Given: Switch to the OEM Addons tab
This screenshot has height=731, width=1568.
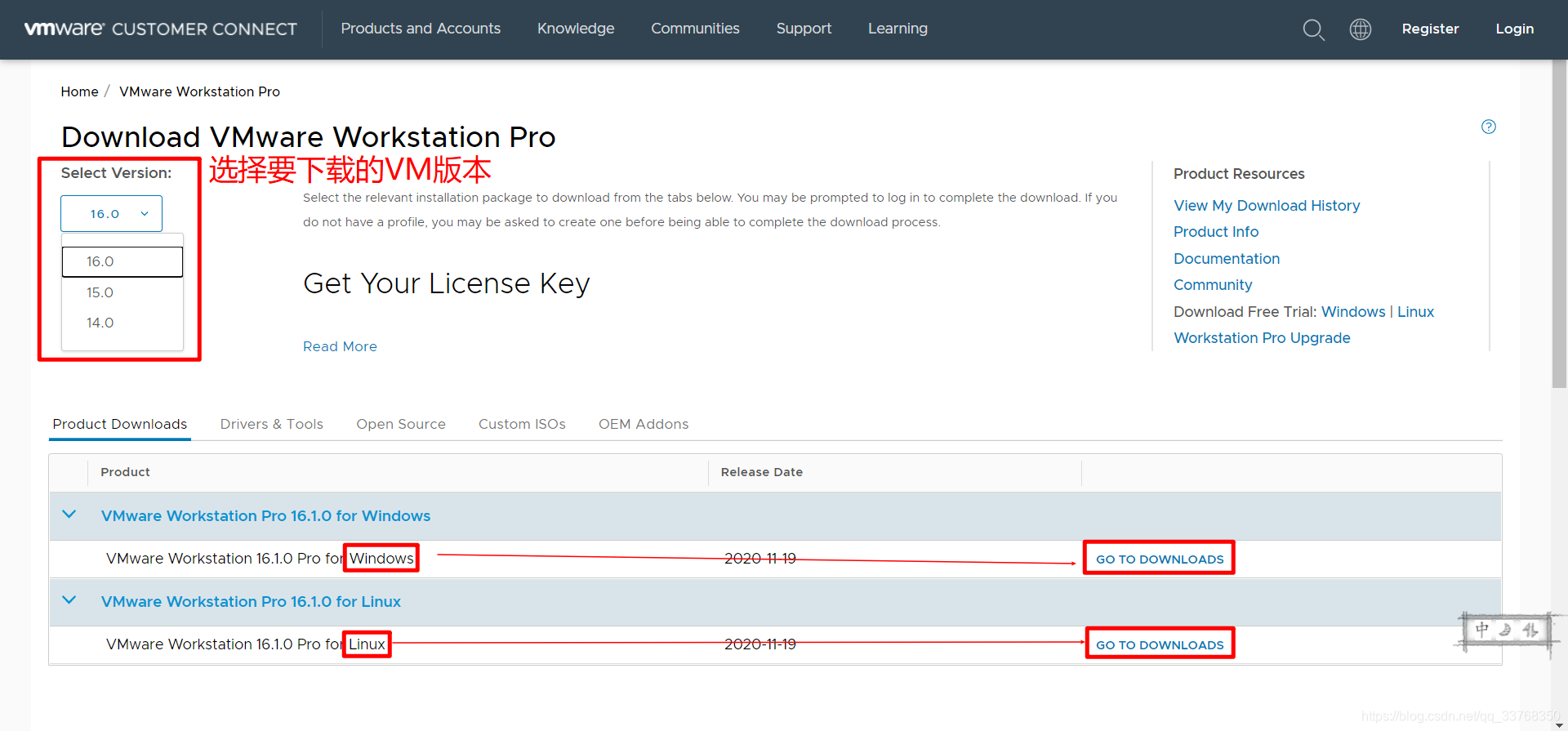Looking at the screenshot, I should point(644,424).
